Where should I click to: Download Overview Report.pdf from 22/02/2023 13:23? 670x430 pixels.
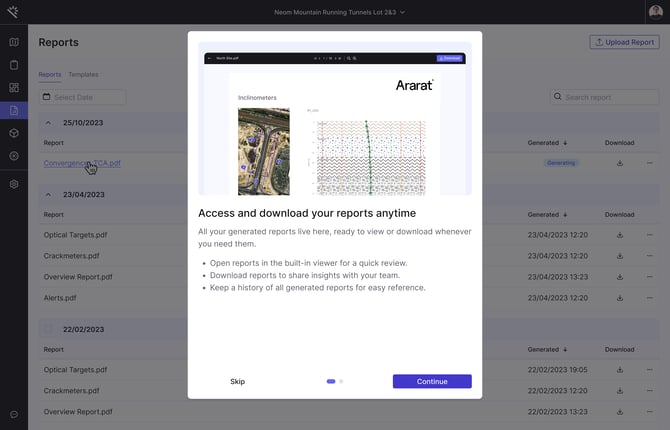pyautogui.click(x=620, y=412)
